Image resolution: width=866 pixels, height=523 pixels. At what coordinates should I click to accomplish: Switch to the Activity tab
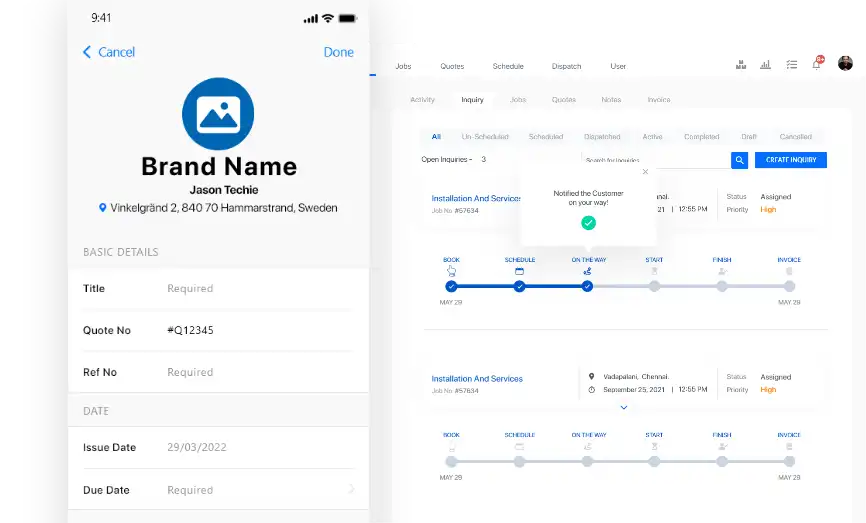click(x=423, y=100)
